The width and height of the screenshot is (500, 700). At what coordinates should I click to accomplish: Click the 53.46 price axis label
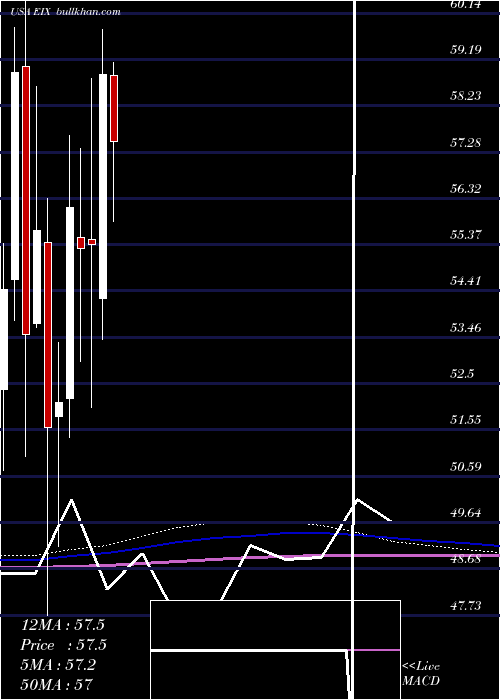click(465, 328)
